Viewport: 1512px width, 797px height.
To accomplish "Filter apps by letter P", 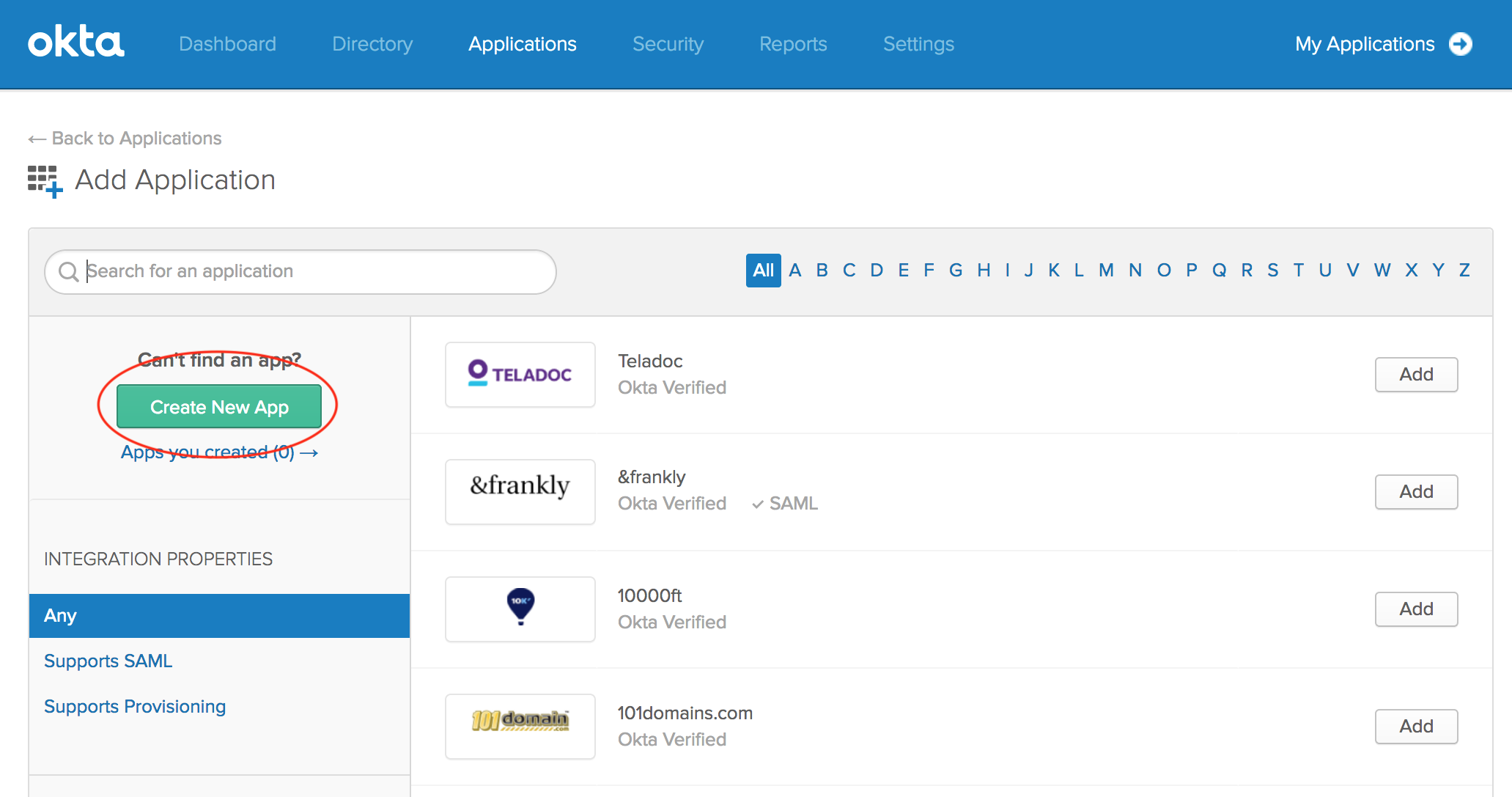I will [x=1192, y=271].
